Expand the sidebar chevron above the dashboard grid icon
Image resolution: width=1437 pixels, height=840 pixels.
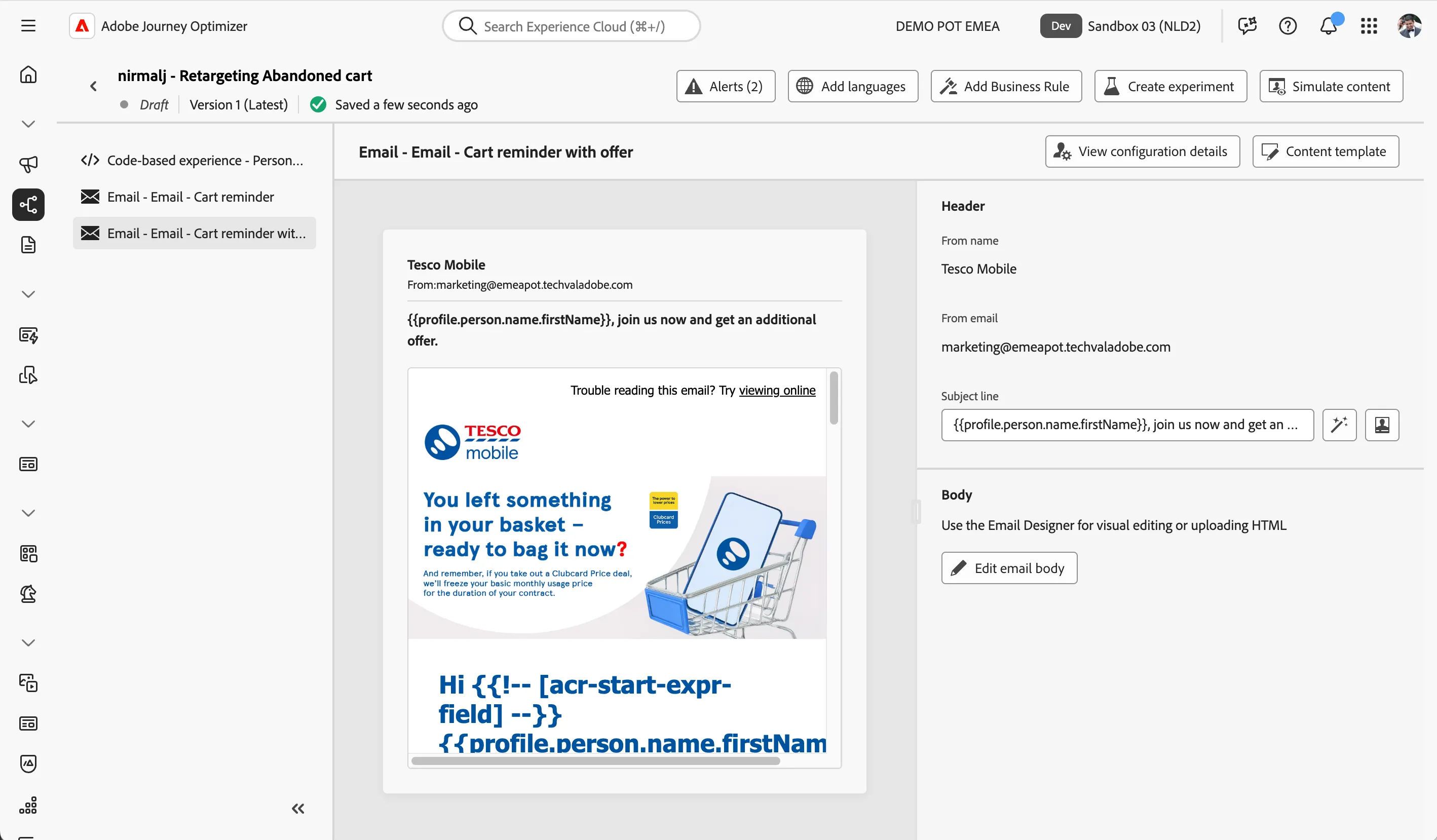(28, 513)
